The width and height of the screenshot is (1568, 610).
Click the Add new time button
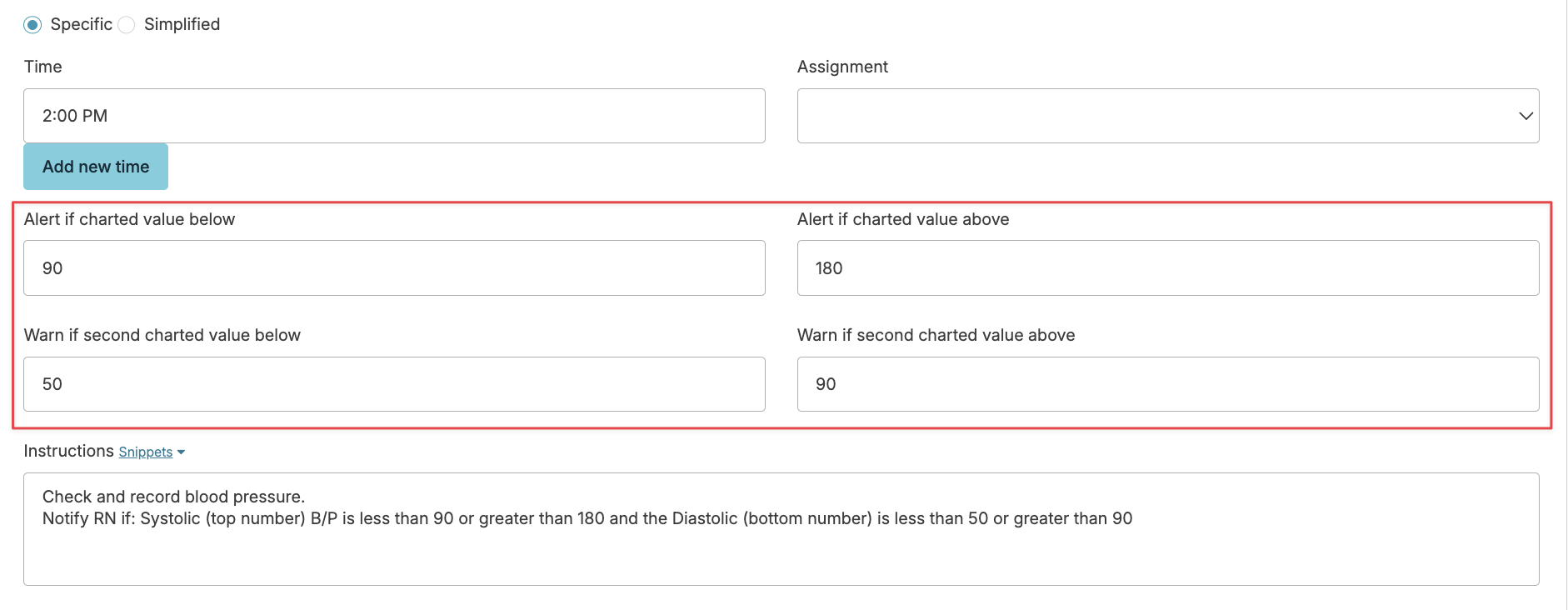tap(96, 167)
